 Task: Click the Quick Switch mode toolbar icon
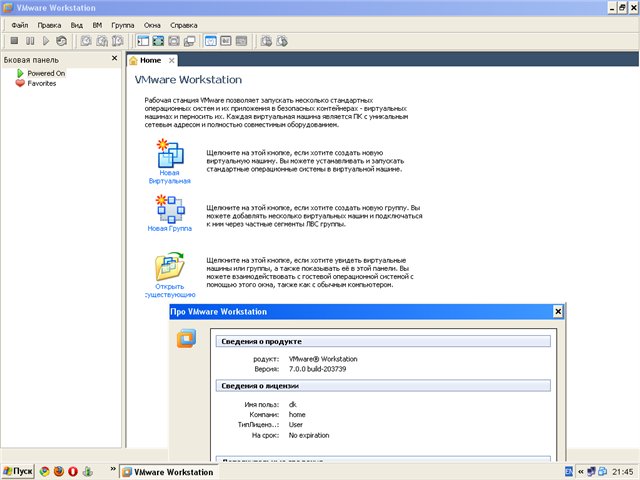point(174,41)
